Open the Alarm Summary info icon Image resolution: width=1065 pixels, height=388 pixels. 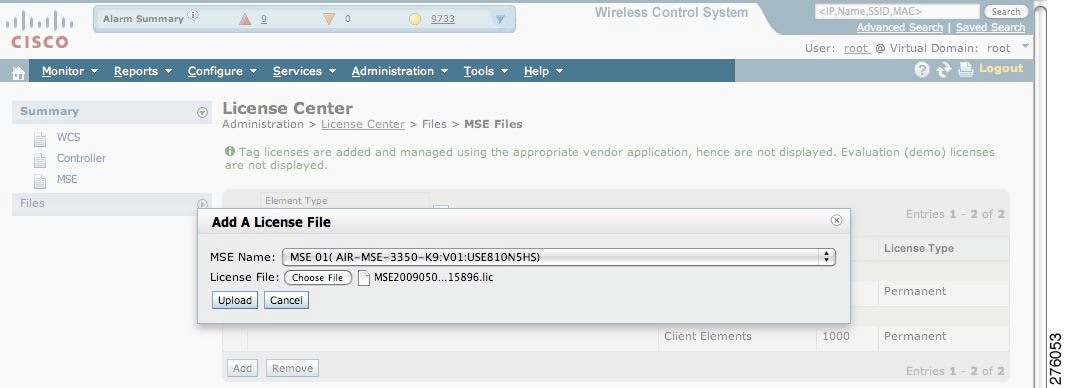click(193, 16)
